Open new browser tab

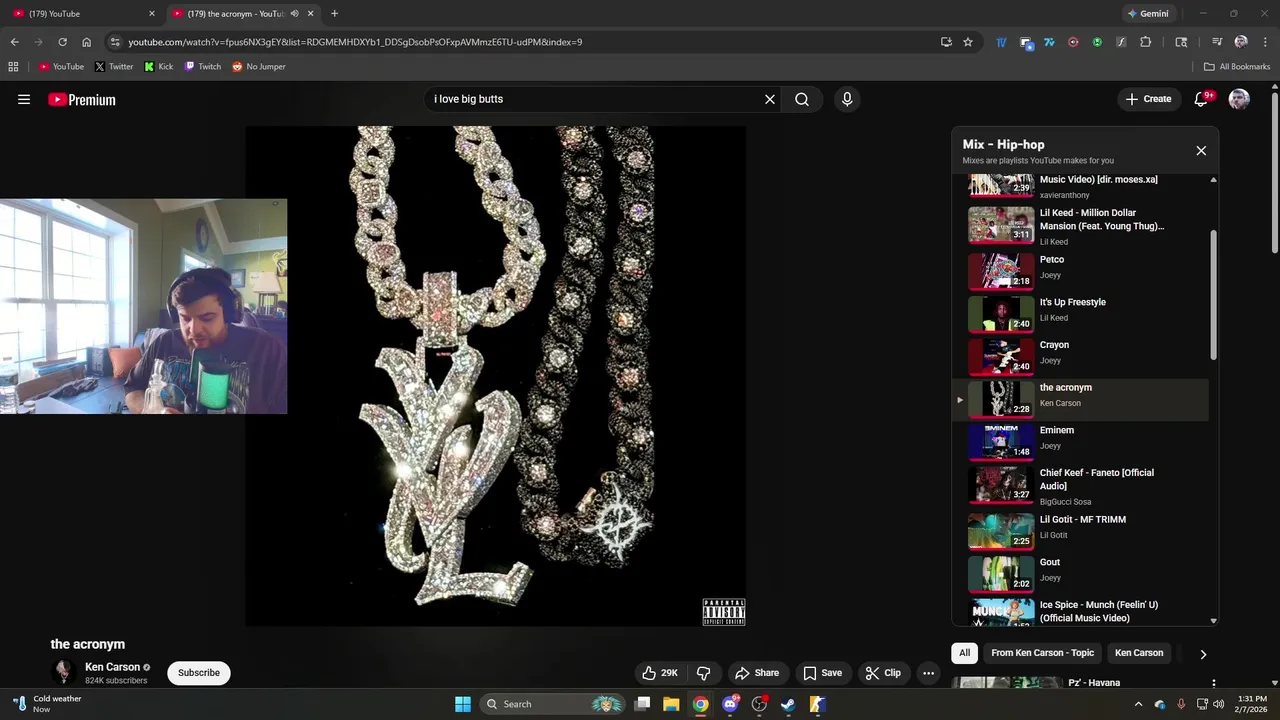click(x=334, y=14)
